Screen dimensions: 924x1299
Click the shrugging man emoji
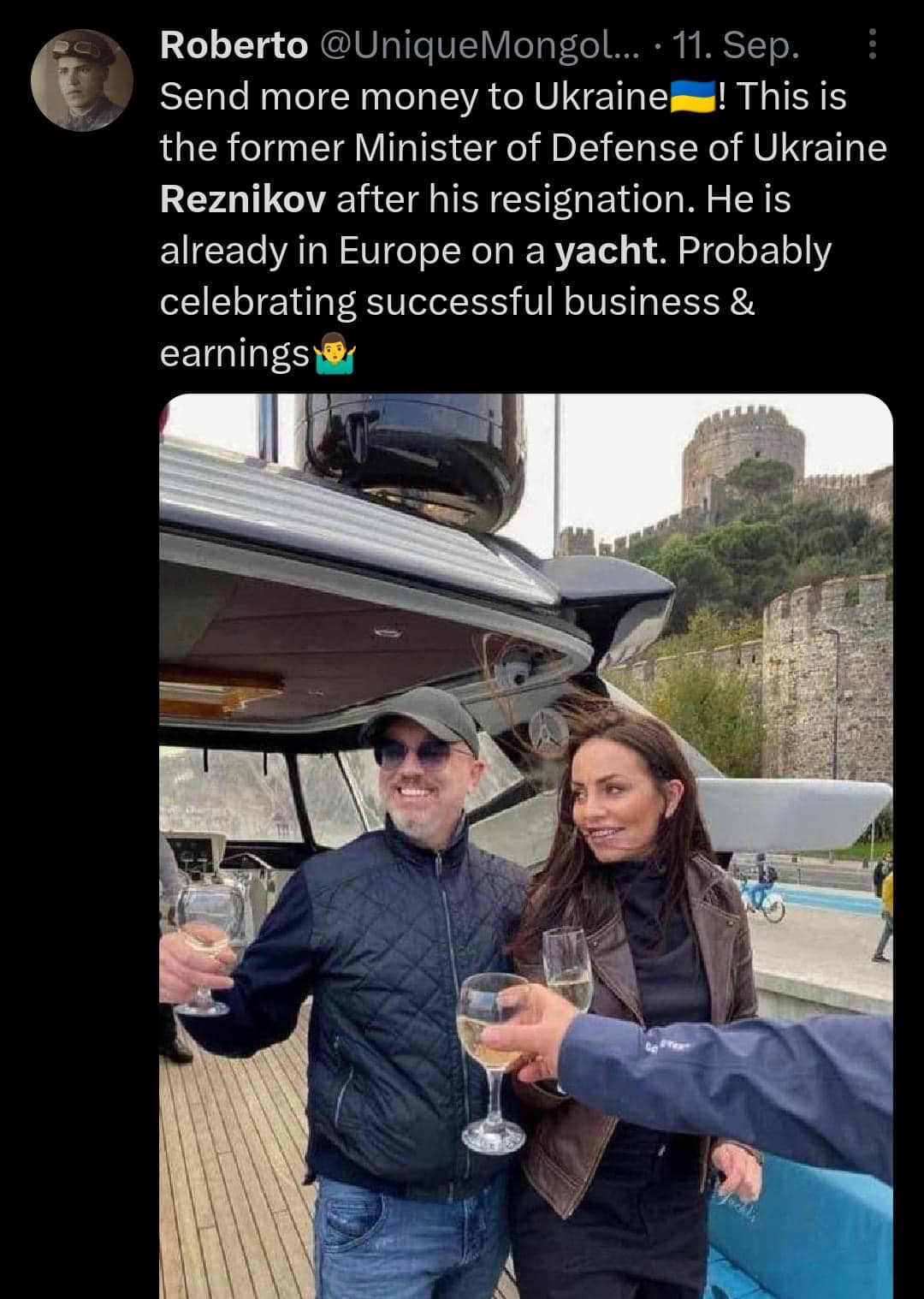coord(335,353)
